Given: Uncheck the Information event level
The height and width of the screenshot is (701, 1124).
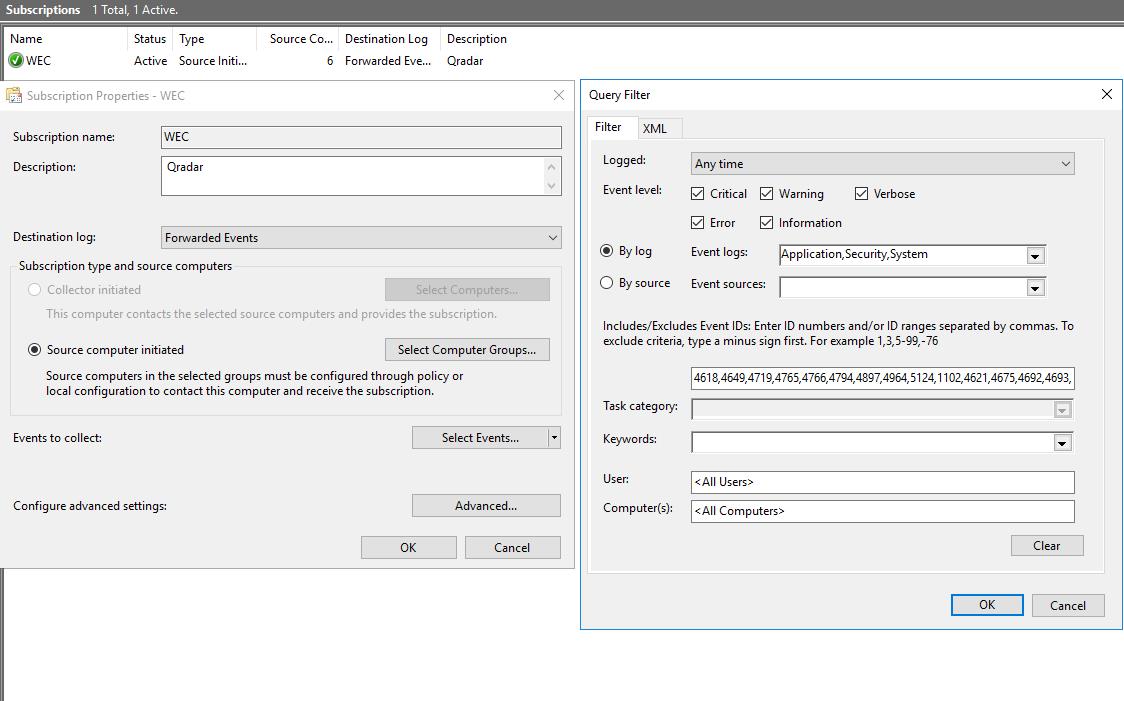Looking at the screenshot, I should coord(767,222).
